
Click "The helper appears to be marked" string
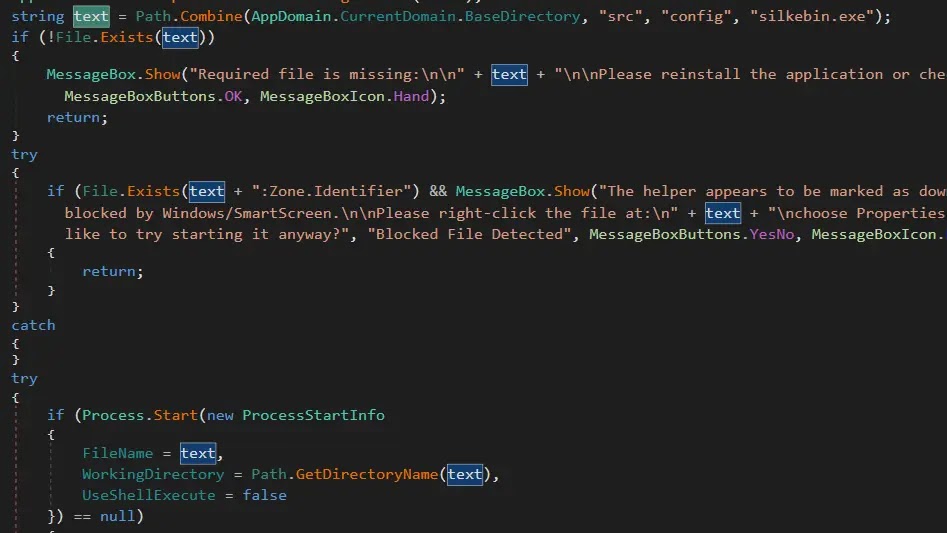[x=772, y=191]
